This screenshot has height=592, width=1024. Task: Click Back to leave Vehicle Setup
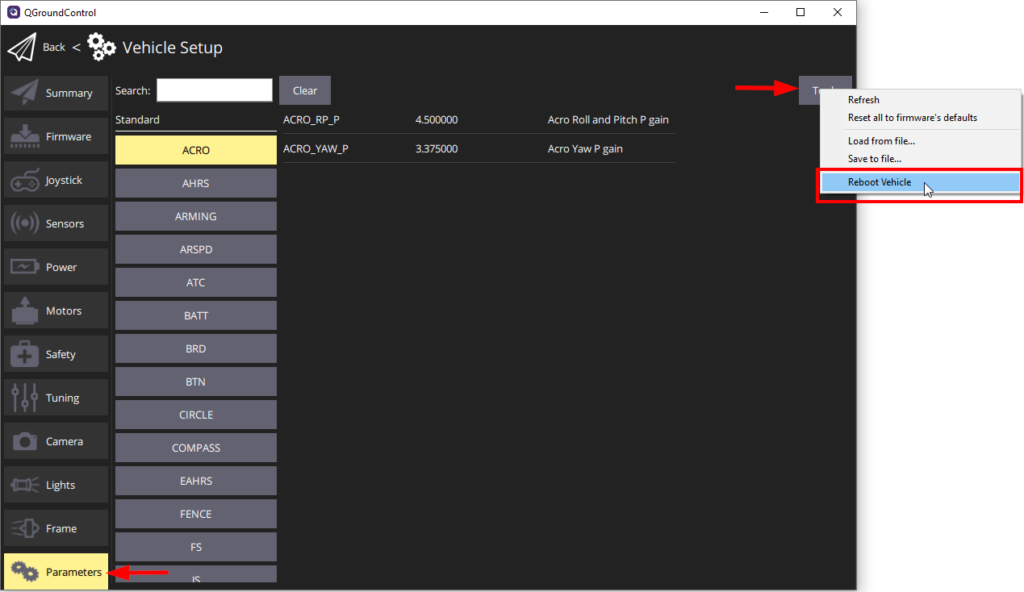(53, 47)
